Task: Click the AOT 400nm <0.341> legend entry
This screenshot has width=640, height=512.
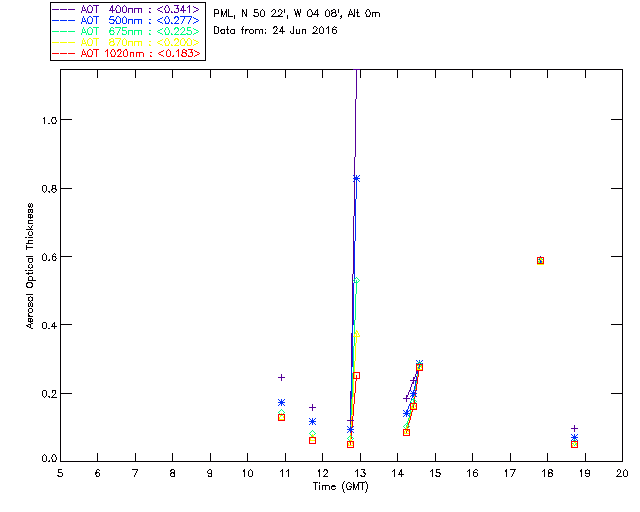Action: [x=126, y=9]
